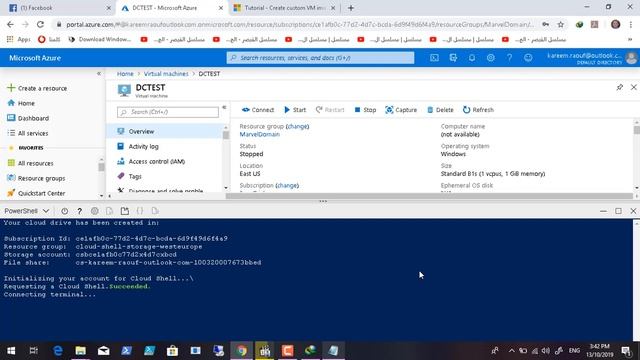Open Chrome from taskbar
Viewport: 640px width, 360px height.
(x=242, y=351)
